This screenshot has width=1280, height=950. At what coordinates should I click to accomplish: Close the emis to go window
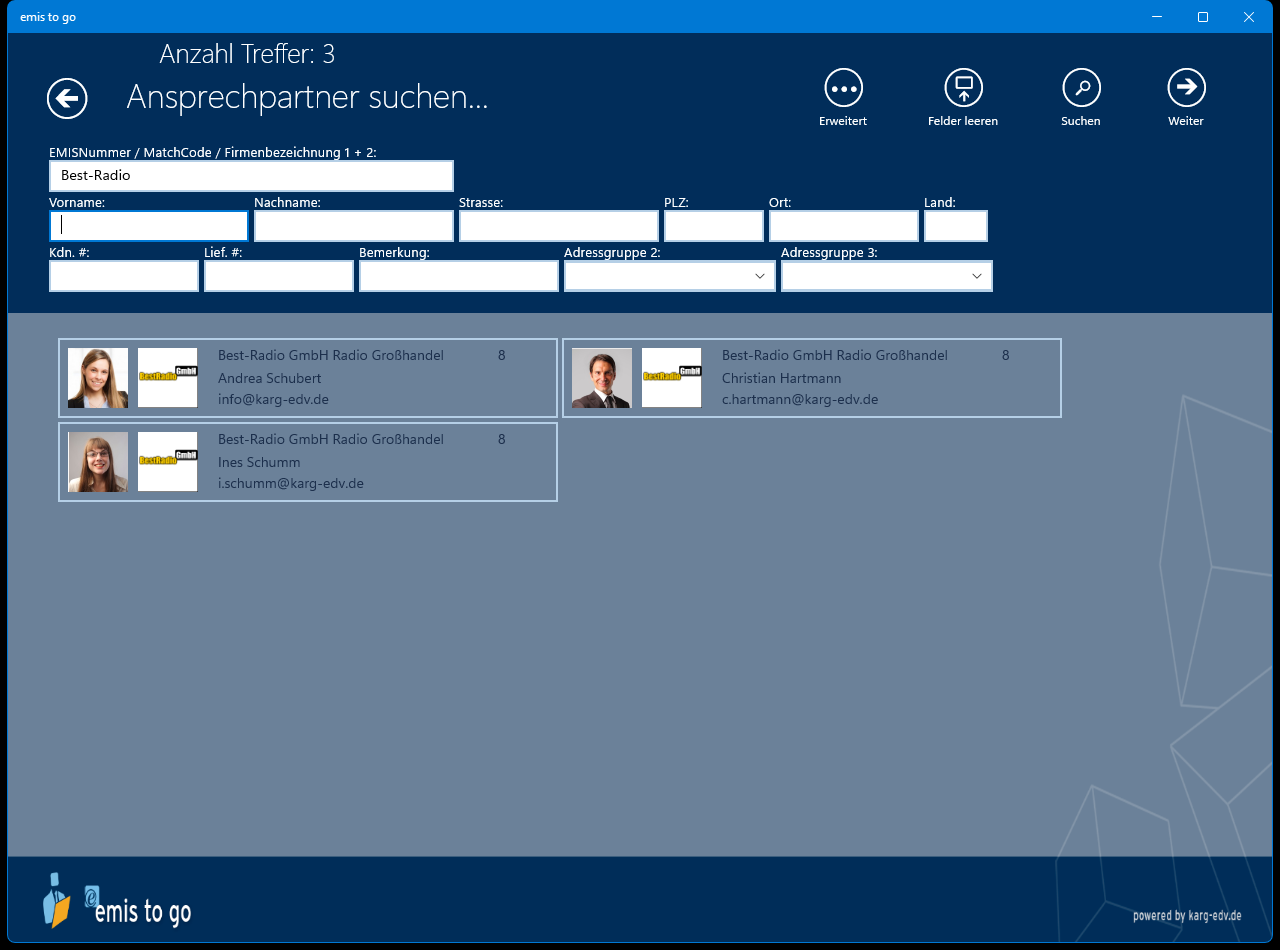pyautogui.click(x=1249, y=17)
